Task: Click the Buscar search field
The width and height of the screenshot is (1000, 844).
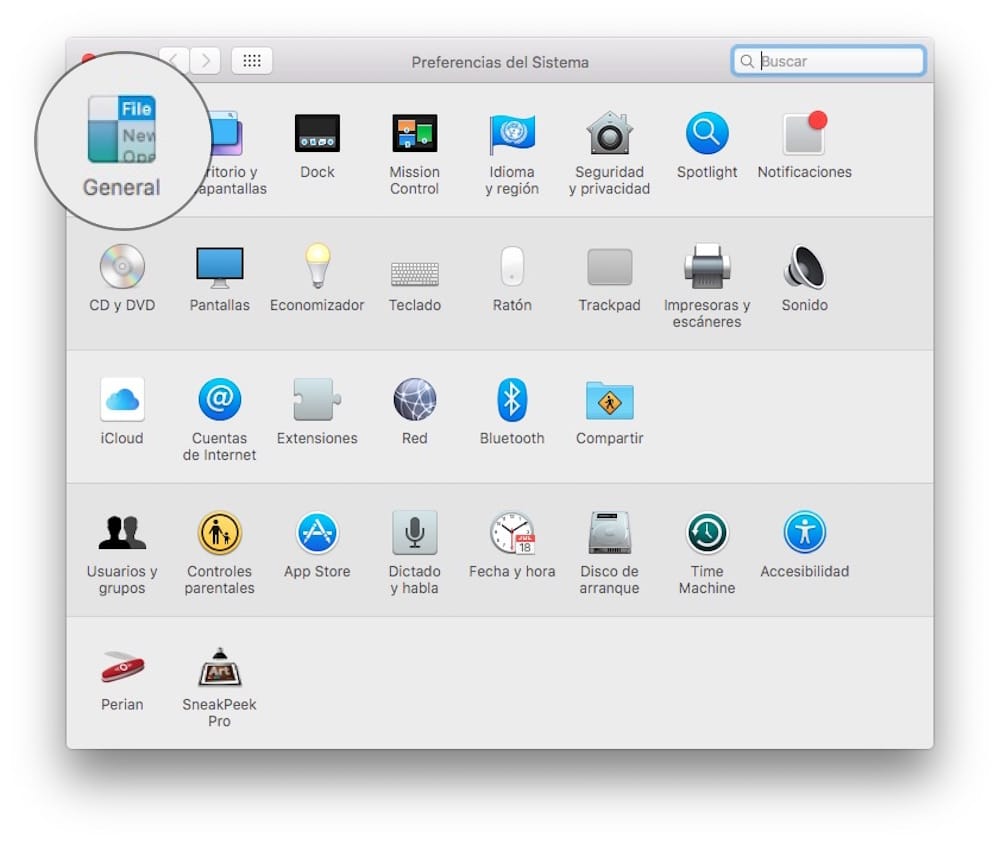Action: click(838, 61)
